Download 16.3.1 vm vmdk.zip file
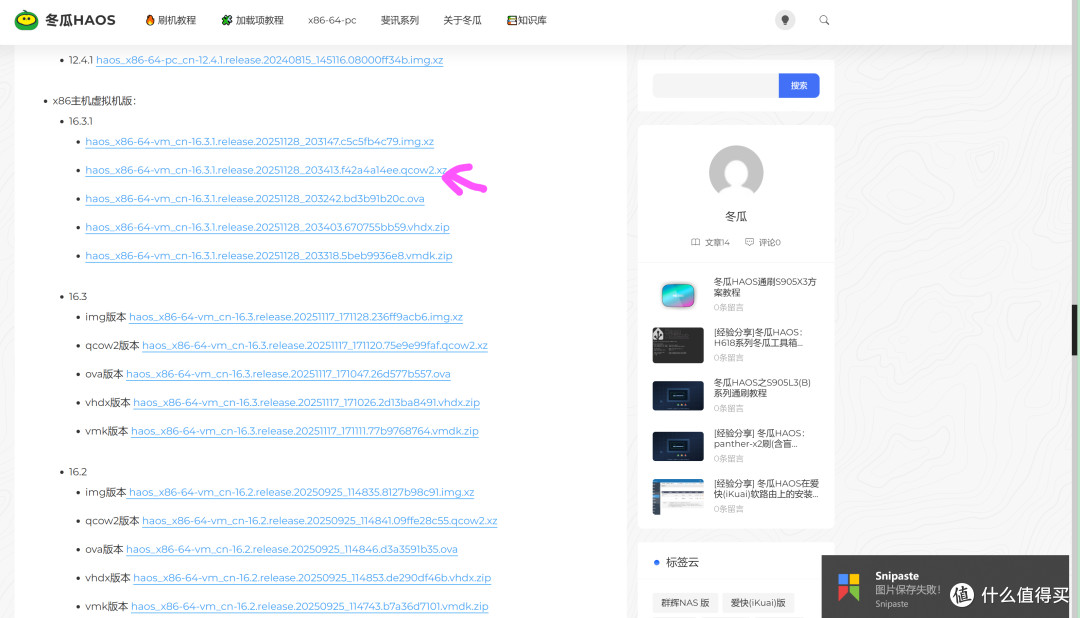 click(269, 256)
